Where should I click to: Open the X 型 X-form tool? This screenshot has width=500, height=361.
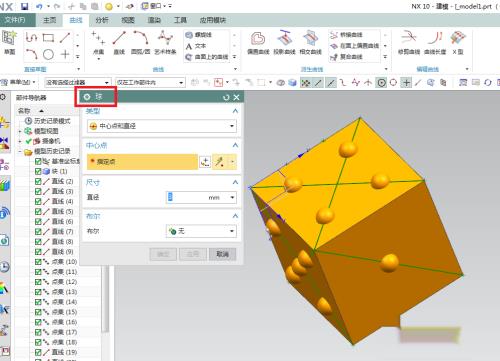point(458,43)
